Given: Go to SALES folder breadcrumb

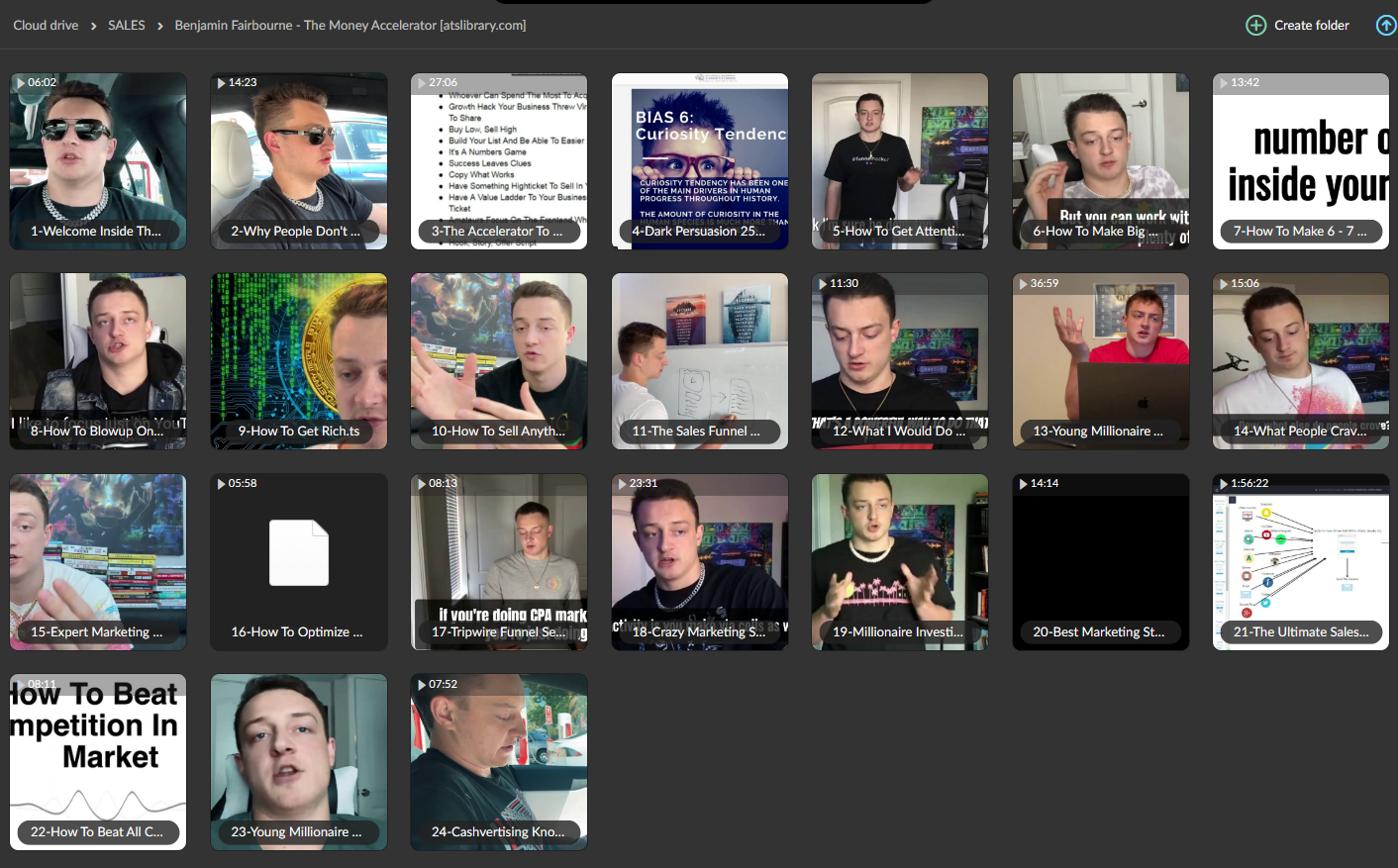Looking at the screenshot, I should [126, 26].
